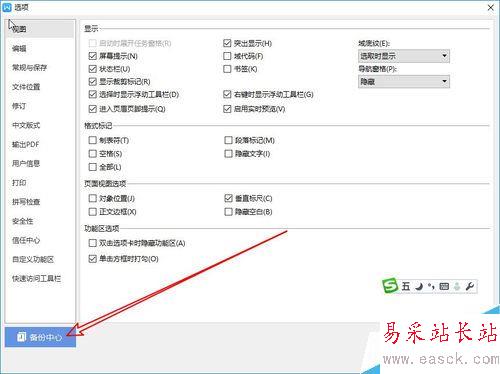Check the 对象位置(J) option
Screen dimensions: 500x374
pos(93,198)
